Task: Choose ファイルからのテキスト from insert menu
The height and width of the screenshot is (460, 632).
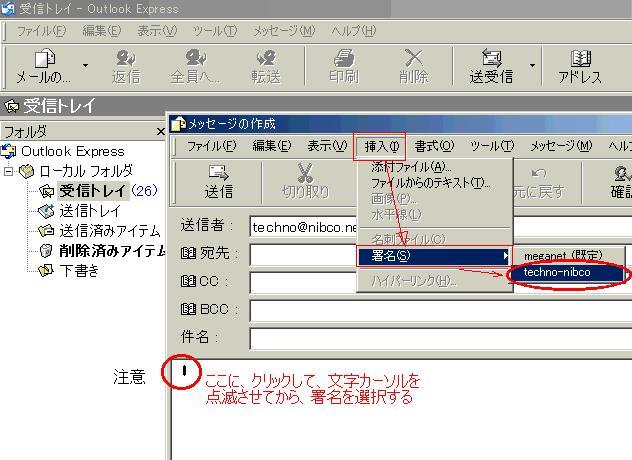Action: (430, 183)
